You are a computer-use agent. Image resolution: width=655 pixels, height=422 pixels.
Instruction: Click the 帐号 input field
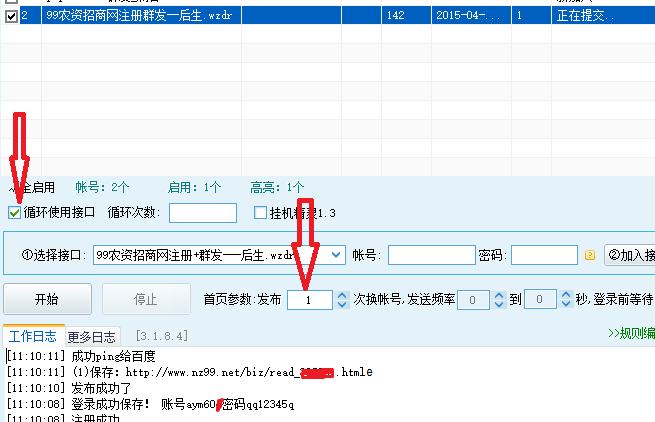432,255
